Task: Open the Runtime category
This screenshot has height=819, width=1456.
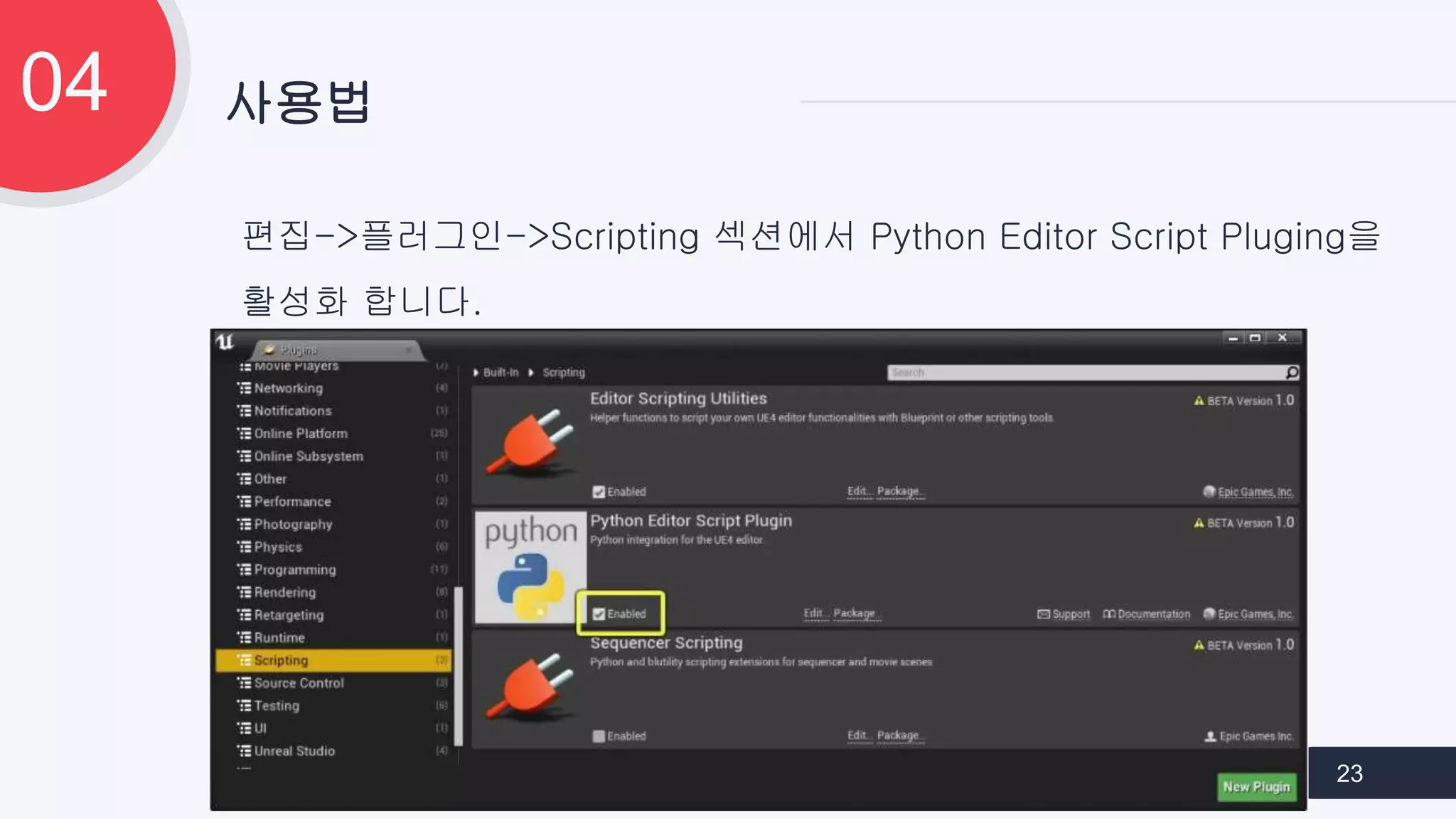Action: click(x=279, y=638)
